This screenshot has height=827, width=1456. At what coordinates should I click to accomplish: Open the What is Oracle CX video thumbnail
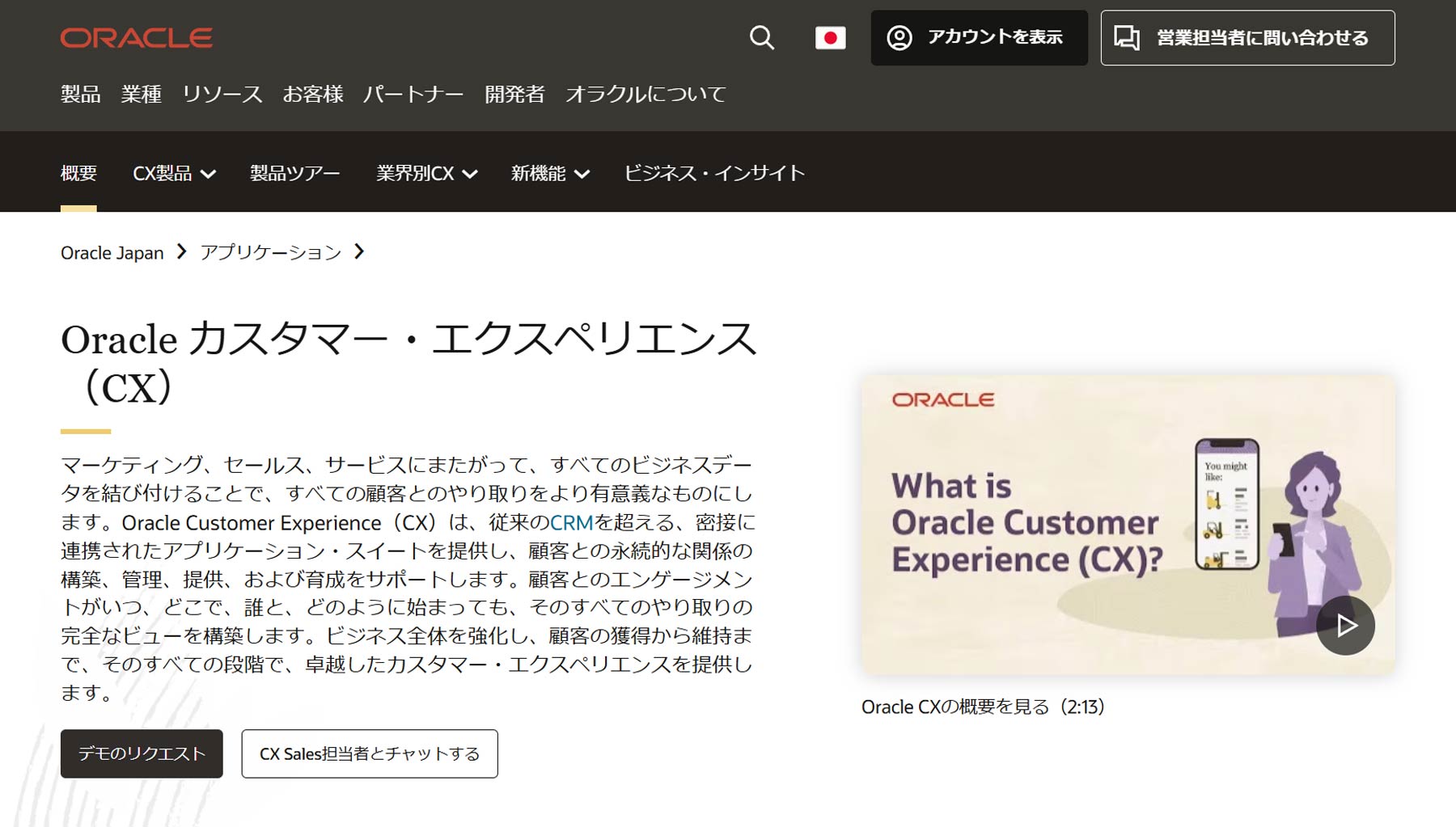(x=1128, y=525)
